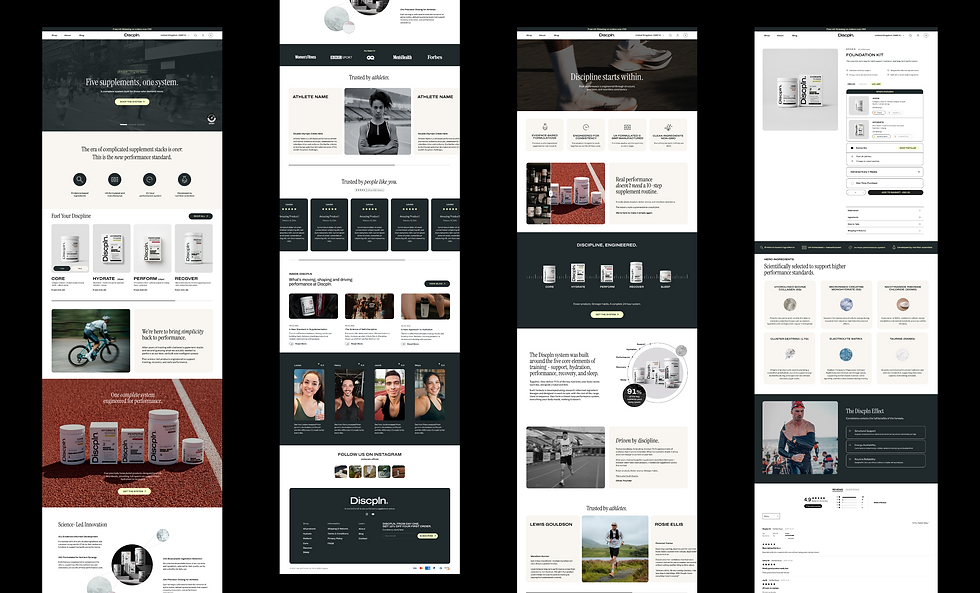Select the second variant pill on the CORE product
This screenshot has height=593, width=980.
80,269
